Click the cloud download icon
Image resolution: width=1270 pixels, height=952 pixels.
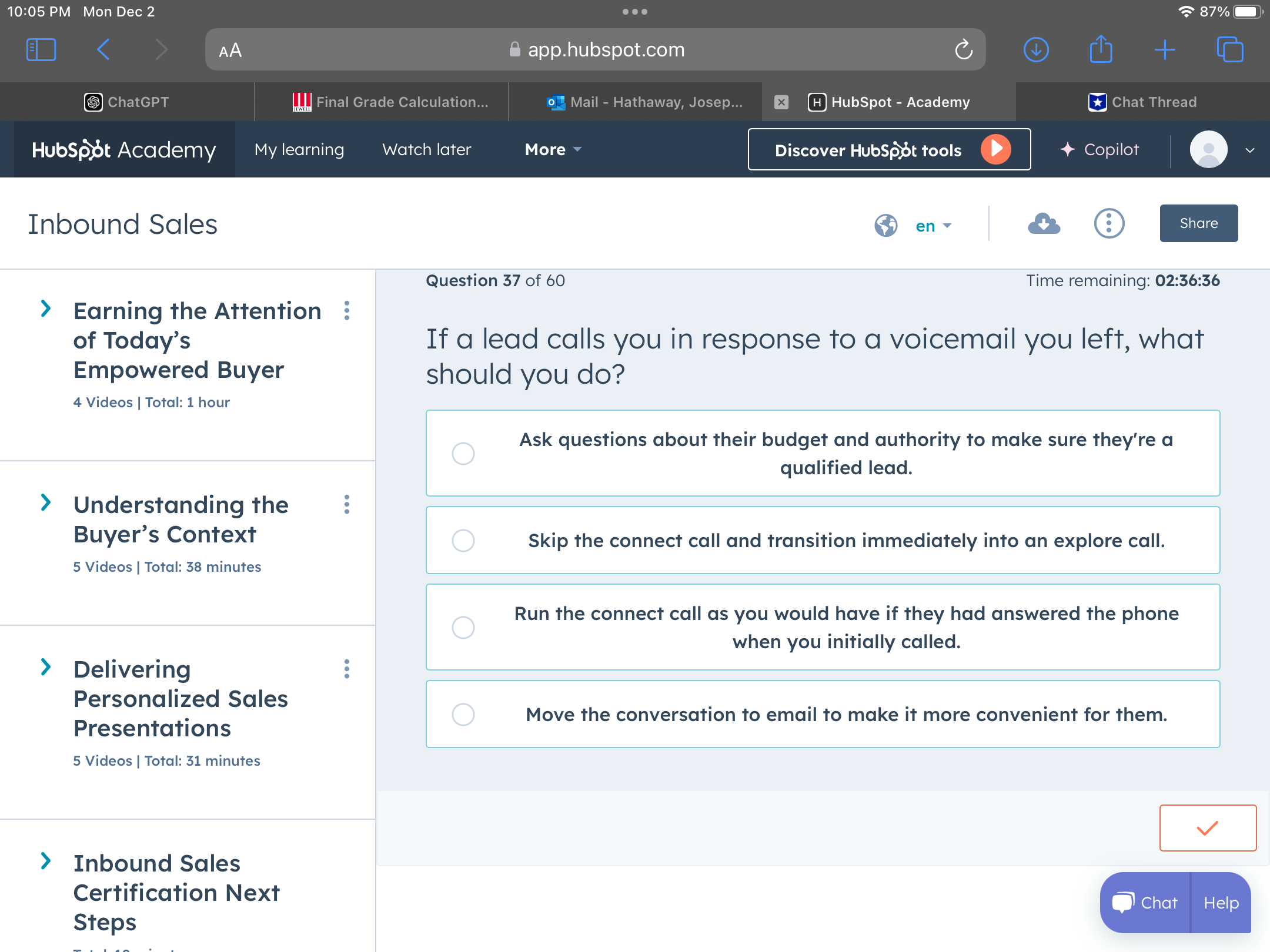pos(1044,224)
